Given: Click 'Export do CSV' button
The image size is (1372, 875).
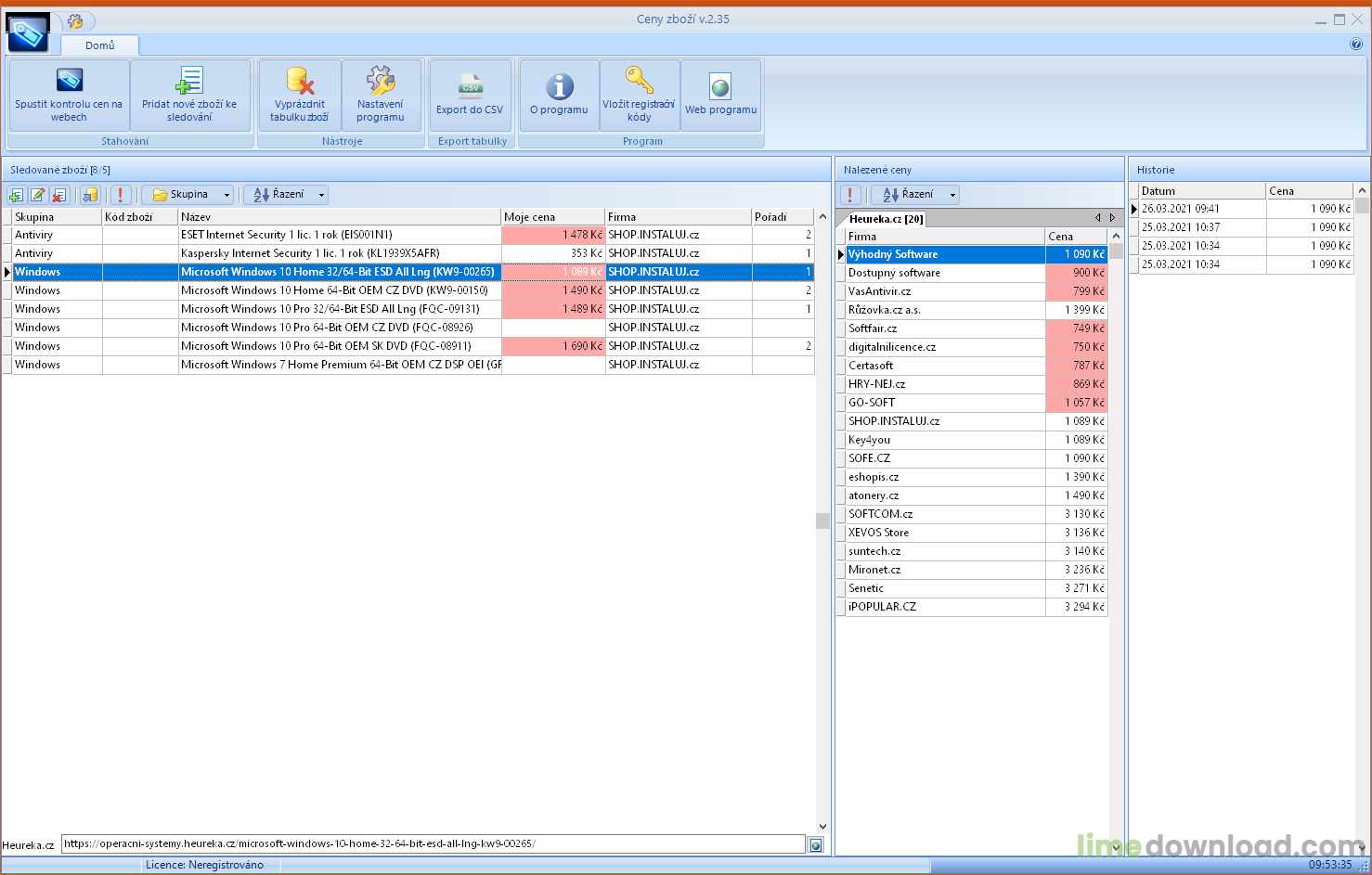Looking at the screenshot, I should tap(470, 96).
